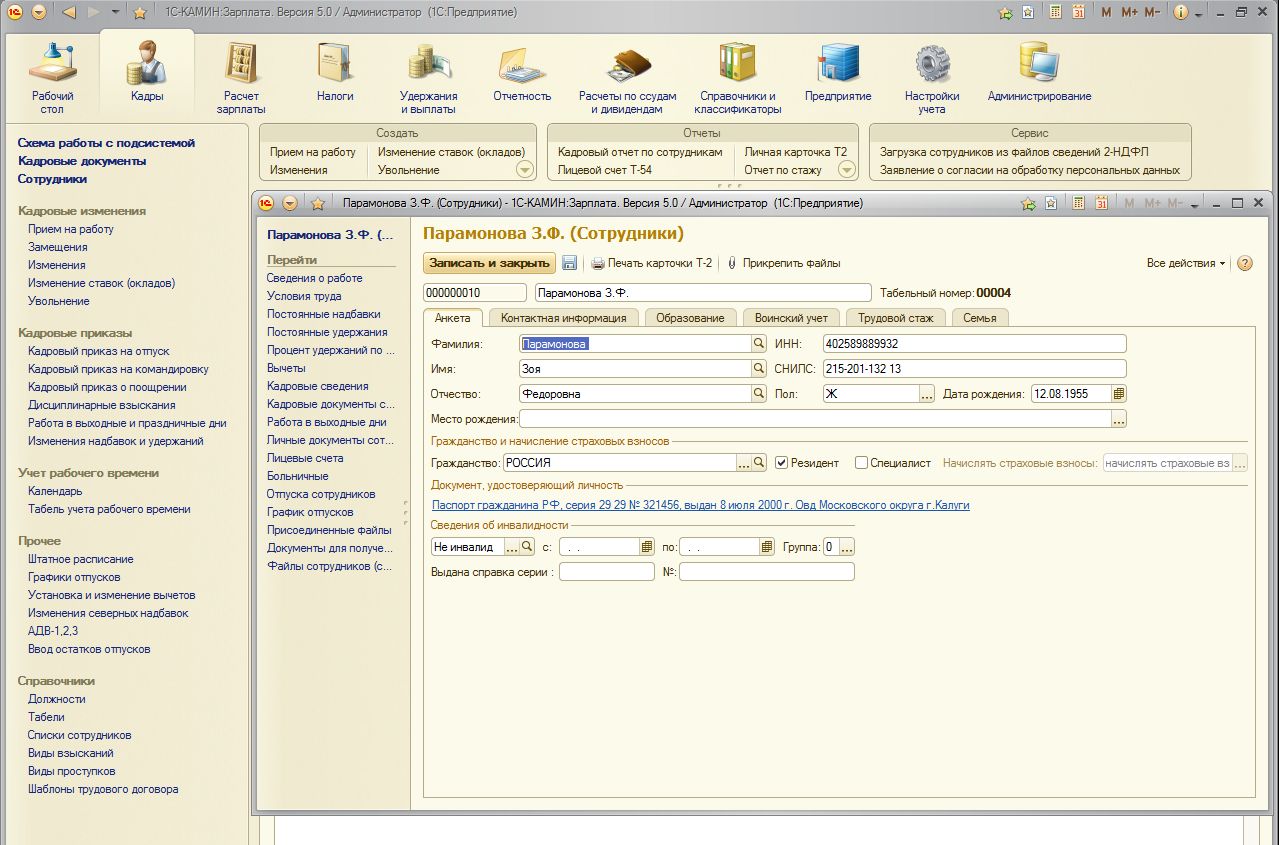
Task: Click the search icon in Отчество field
Action: point(759,394)
